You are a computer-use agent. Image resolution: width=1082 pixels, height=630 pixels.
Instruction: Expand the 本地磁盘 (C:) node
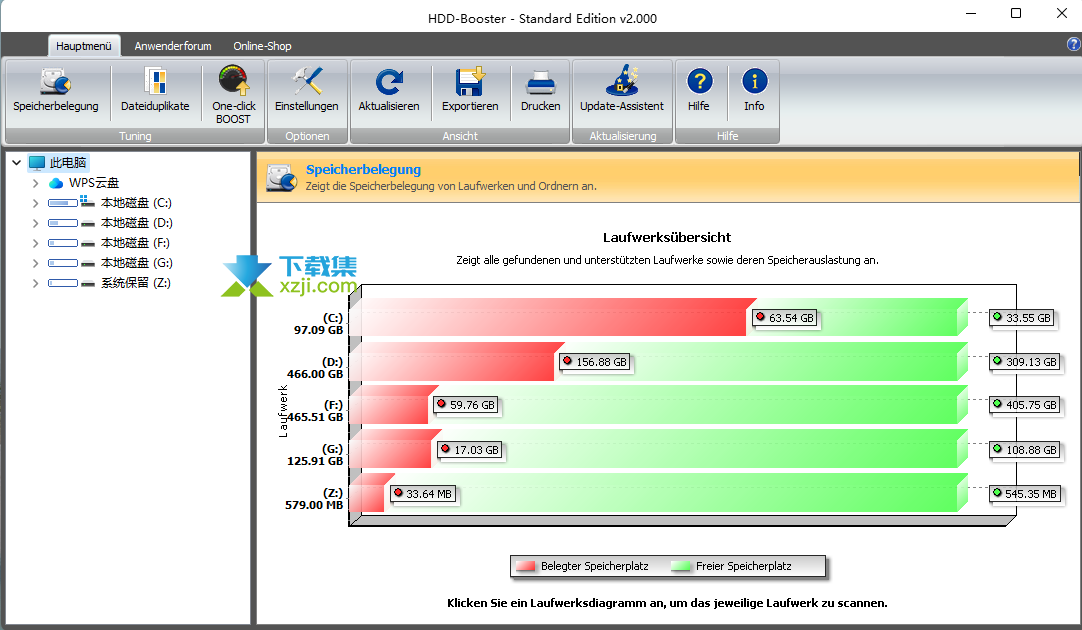[x=35, y=203]
